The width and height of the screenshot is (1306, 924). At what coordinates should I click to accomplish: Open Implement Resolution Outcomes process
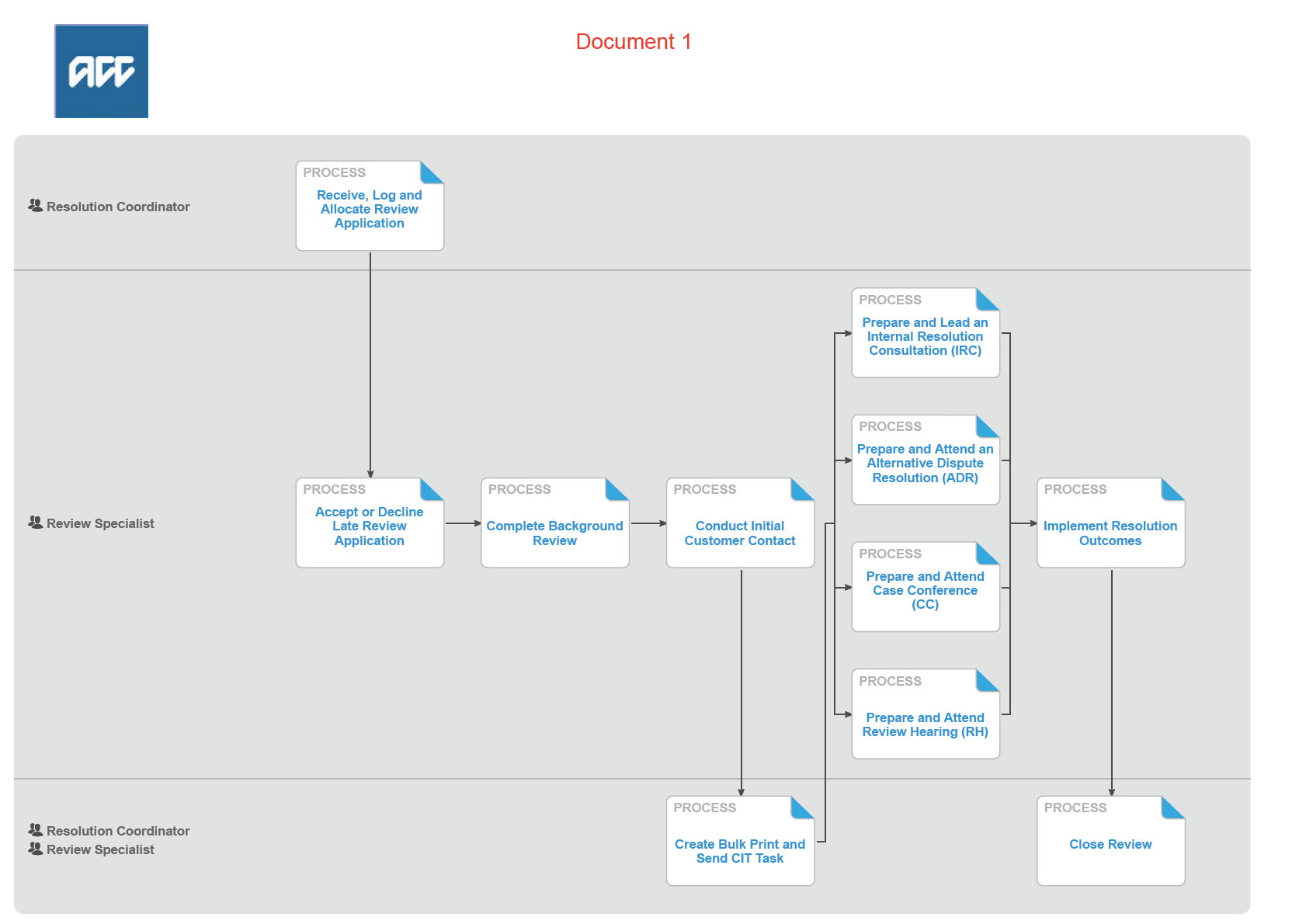pos(1110,533)
